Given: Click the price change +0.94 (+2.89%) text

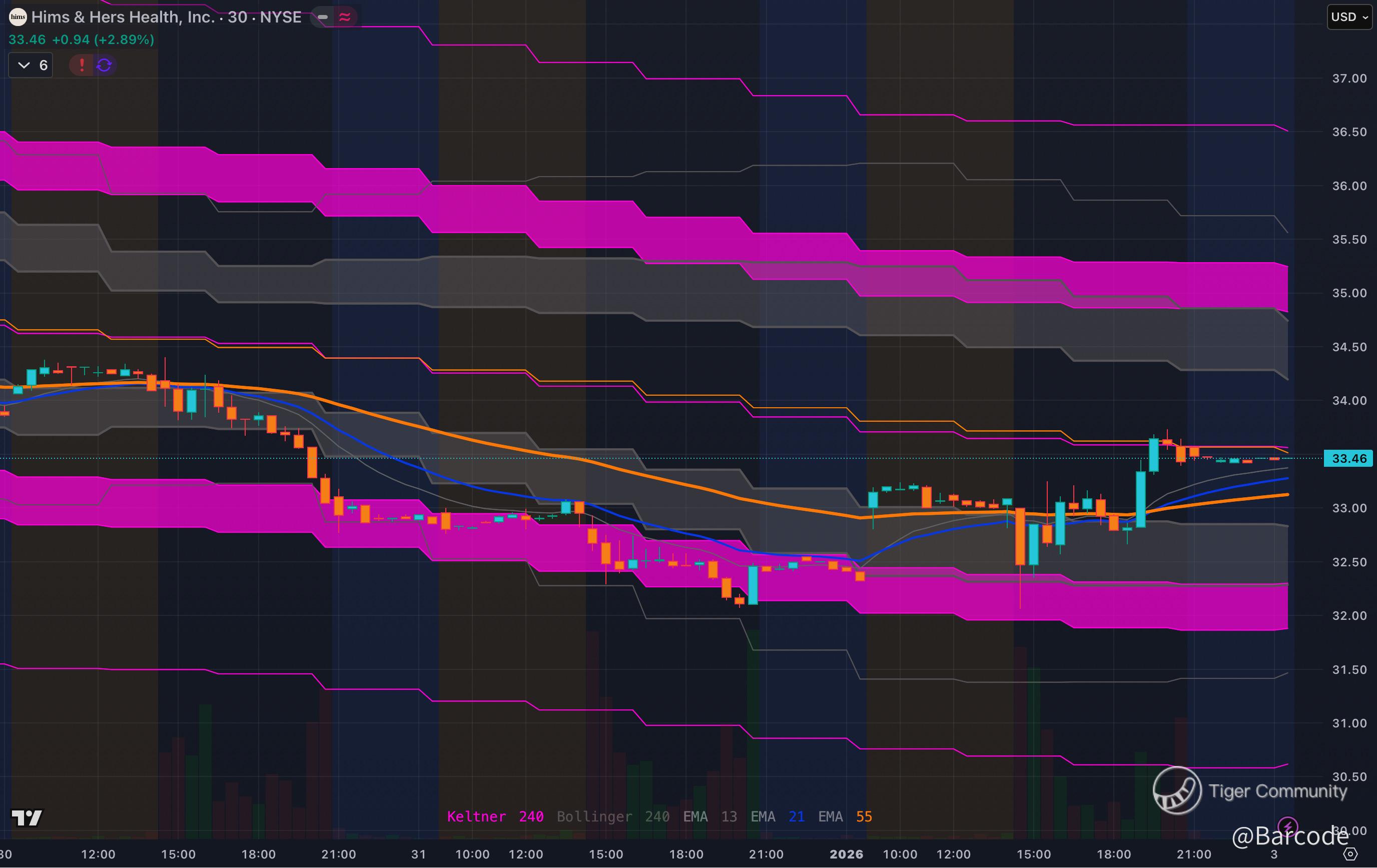Looking at the screenshot, I should [x=103, y=40].
